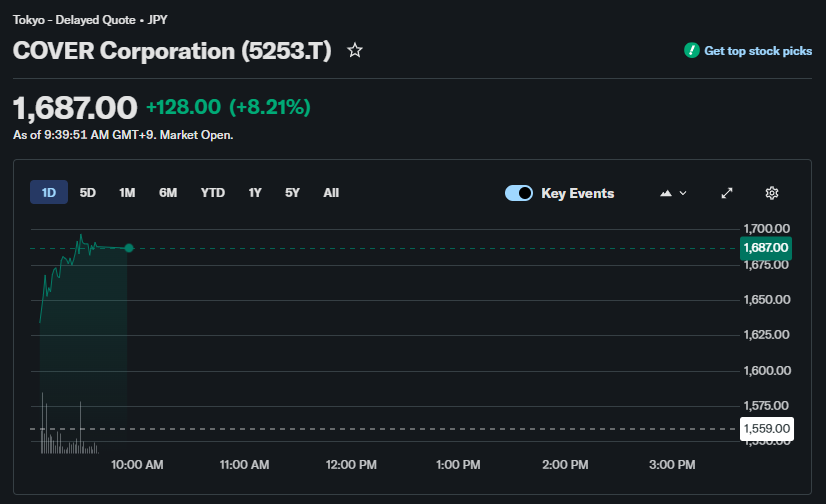Click the 1,559.00 previous close label
The image size is (826, 504).
767,429
